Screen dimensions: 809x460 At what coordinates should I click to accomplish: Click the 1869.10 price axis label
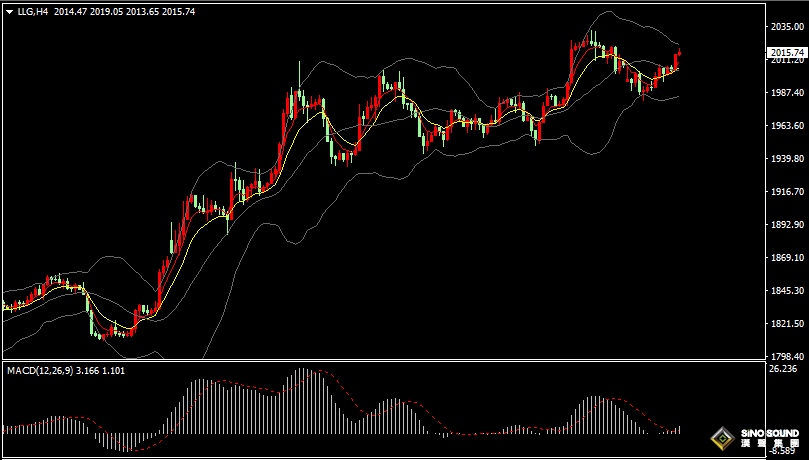click(x=785, y=258)
